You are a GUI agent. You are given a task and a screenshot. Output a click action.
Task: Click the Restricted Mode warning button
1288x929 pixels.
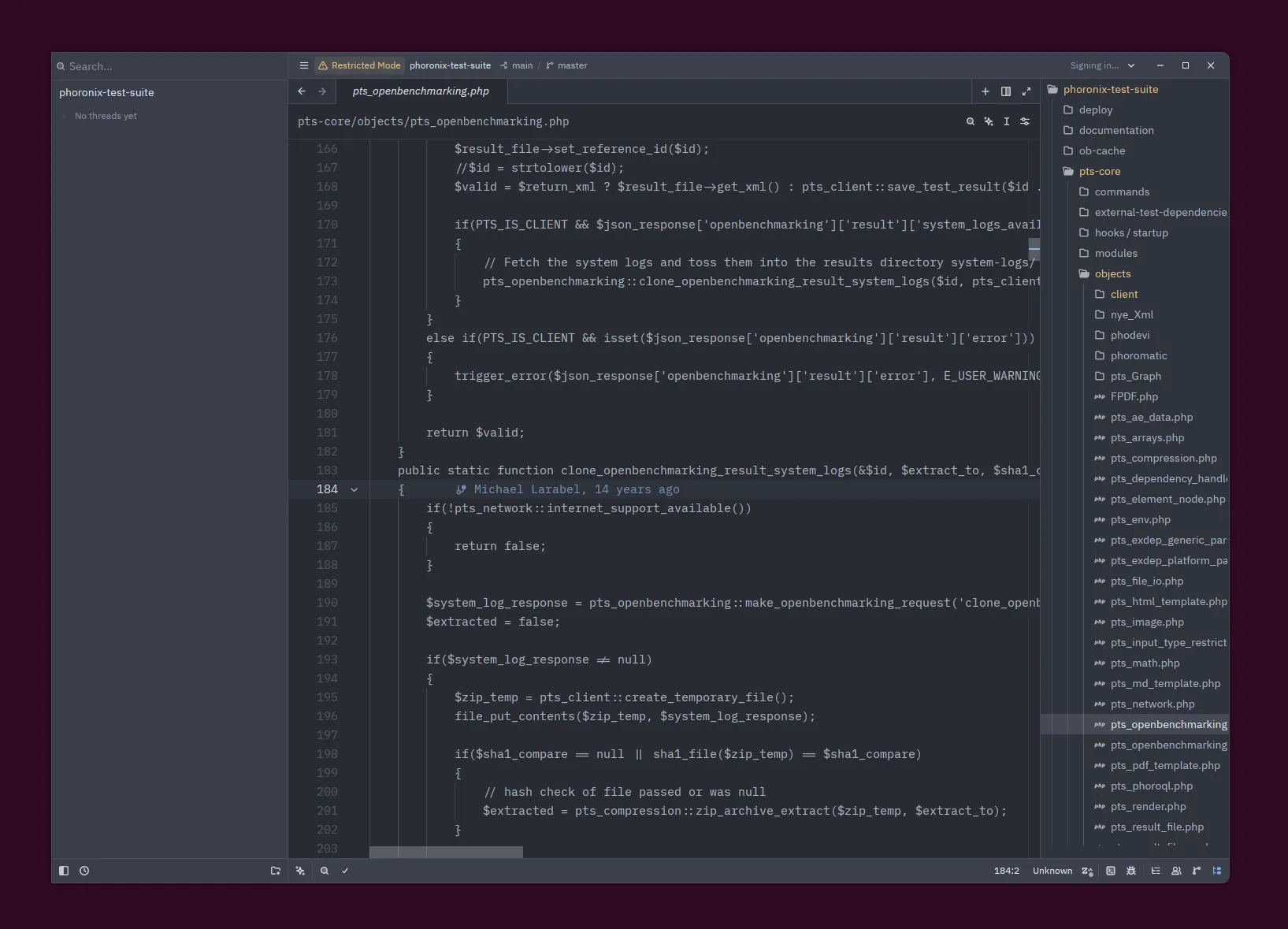(359, 65)
